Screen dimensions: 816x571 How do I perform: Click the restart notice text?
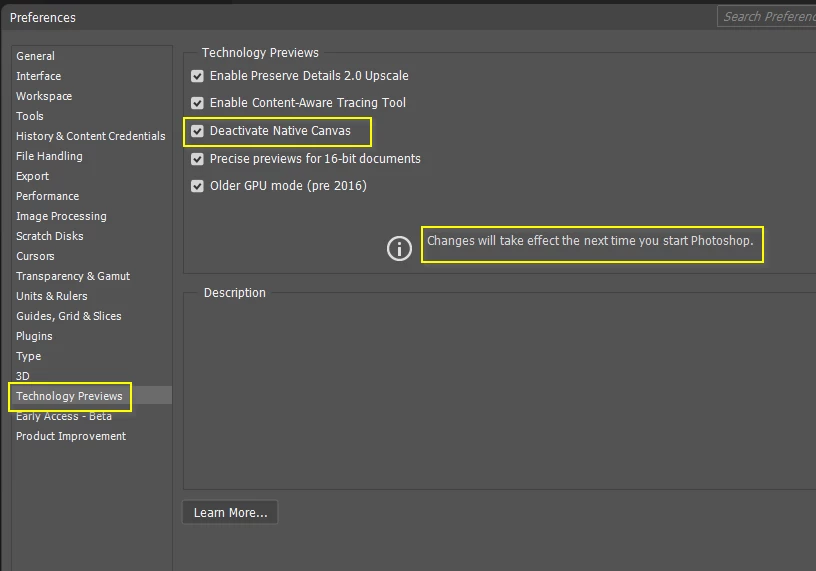point(590,240)
